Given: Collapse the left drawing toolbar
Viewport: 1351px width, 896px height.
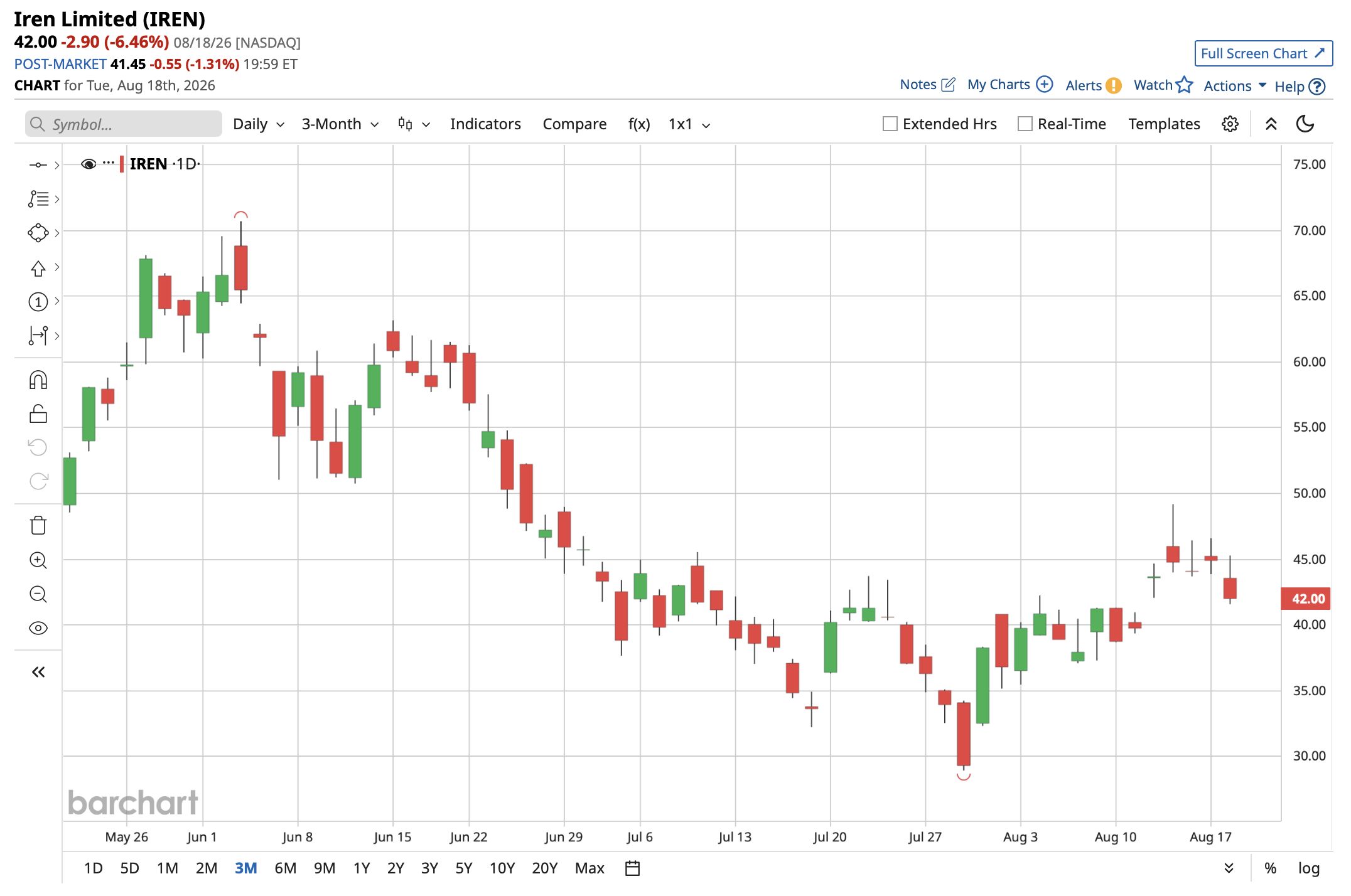Looking at the screenshot, I should pos(38,673).
